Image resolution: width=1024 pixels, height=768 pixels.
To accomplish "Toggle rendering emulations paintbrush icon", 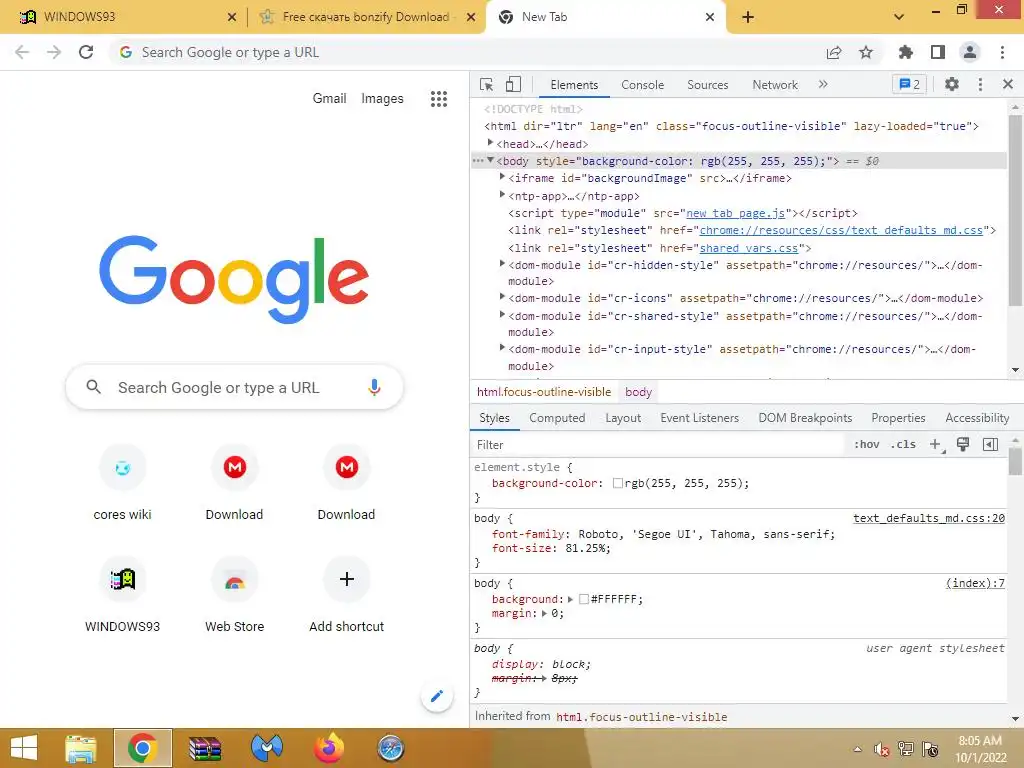I will pos(963,445).
